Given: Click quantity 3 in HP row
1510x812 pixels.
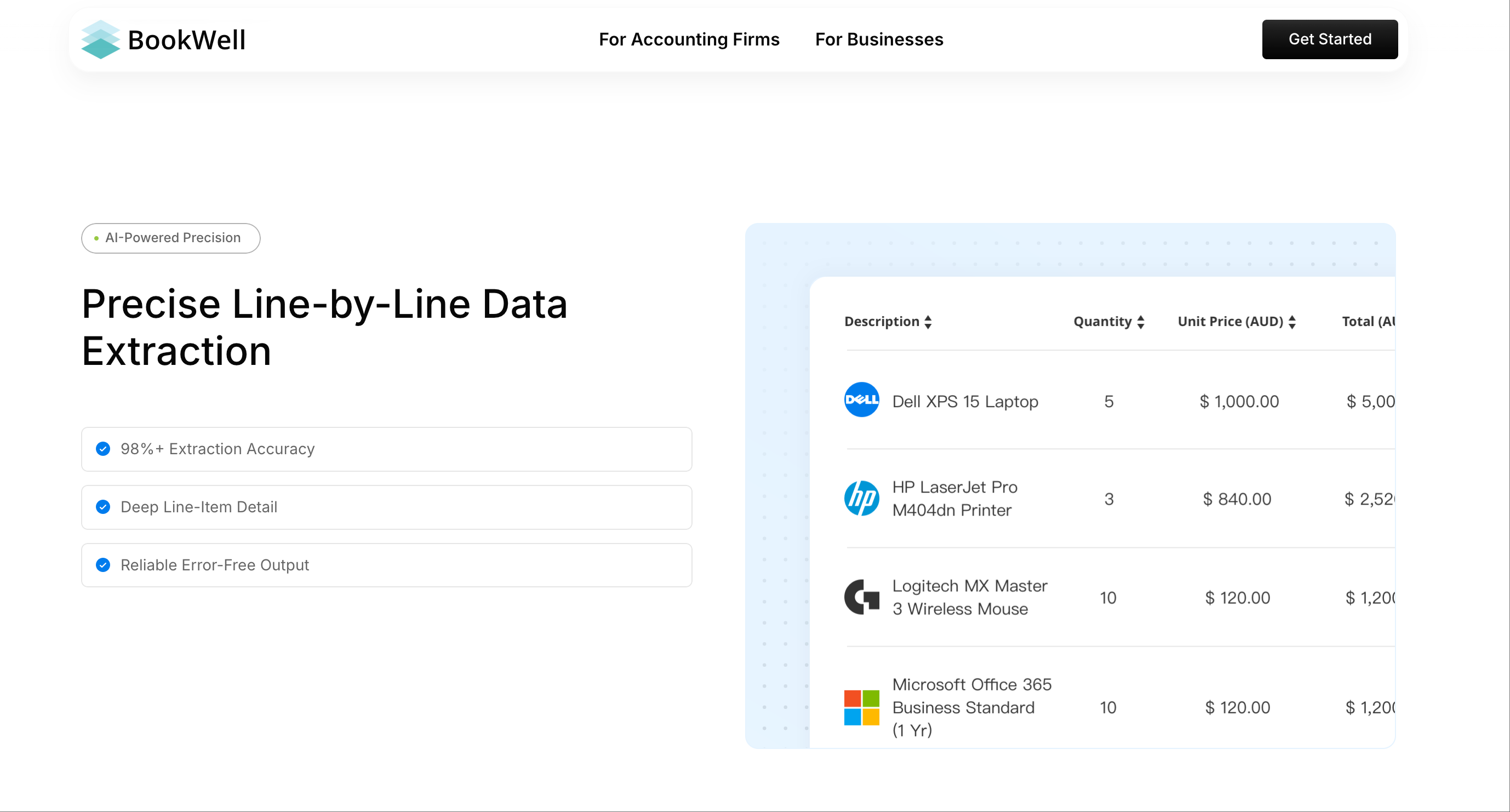Looking at the screenshot, I should pos(1108,499).
